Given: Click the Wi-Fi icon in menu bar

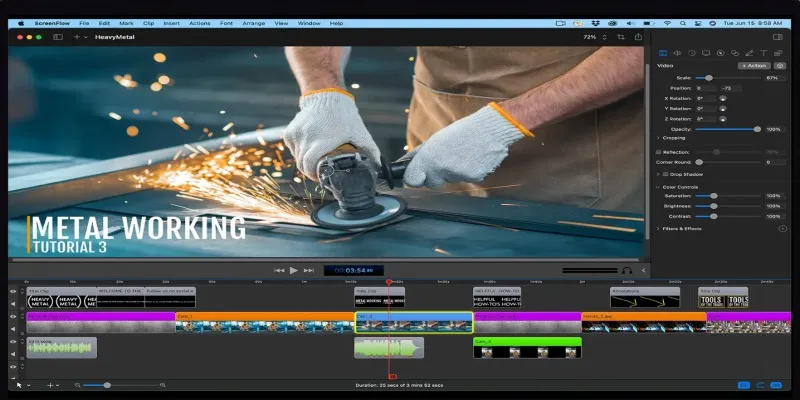Looking at the screenshot, I should point(667,23).
